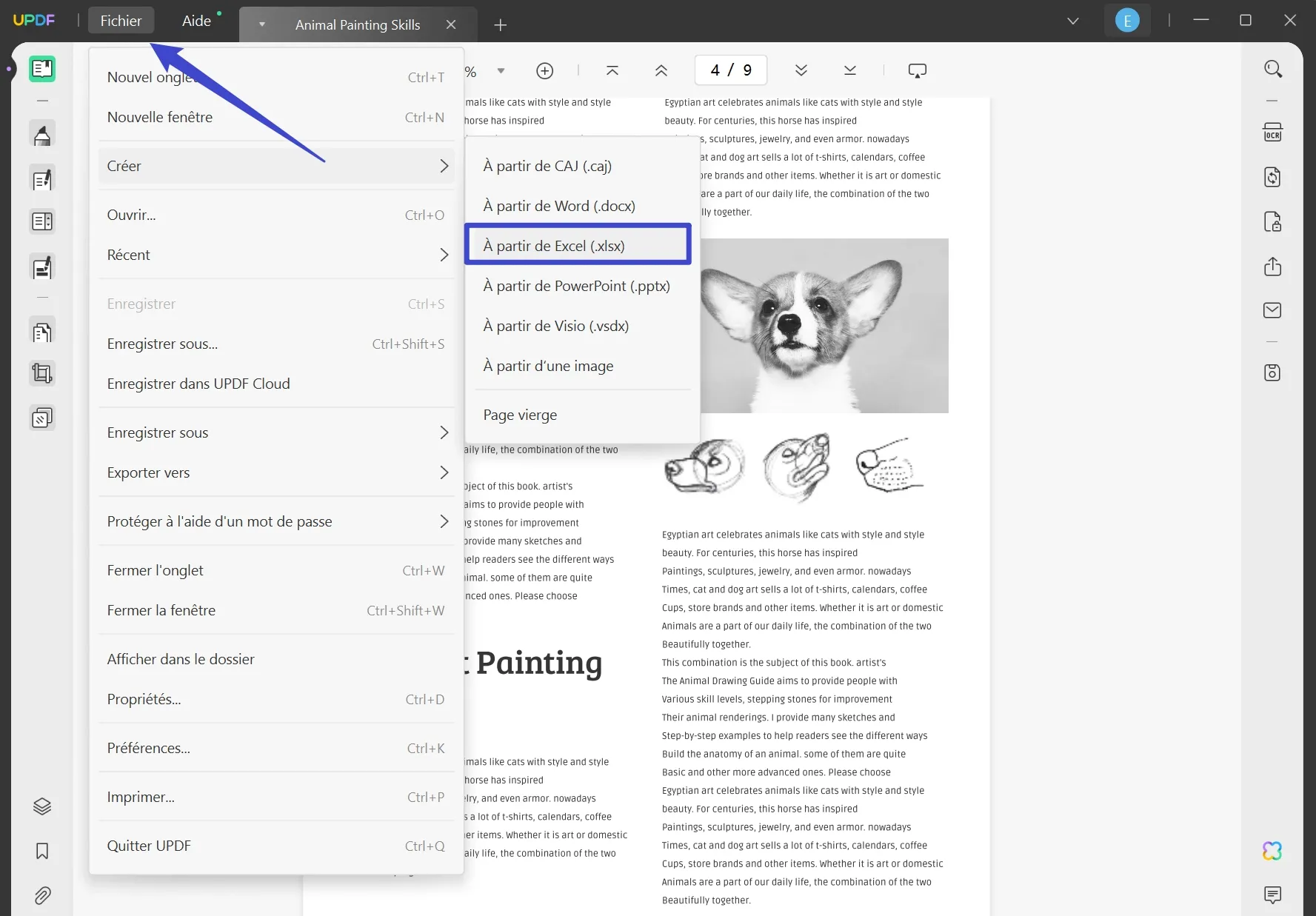
Task: Click the page number input field
Action: point(730,70)
